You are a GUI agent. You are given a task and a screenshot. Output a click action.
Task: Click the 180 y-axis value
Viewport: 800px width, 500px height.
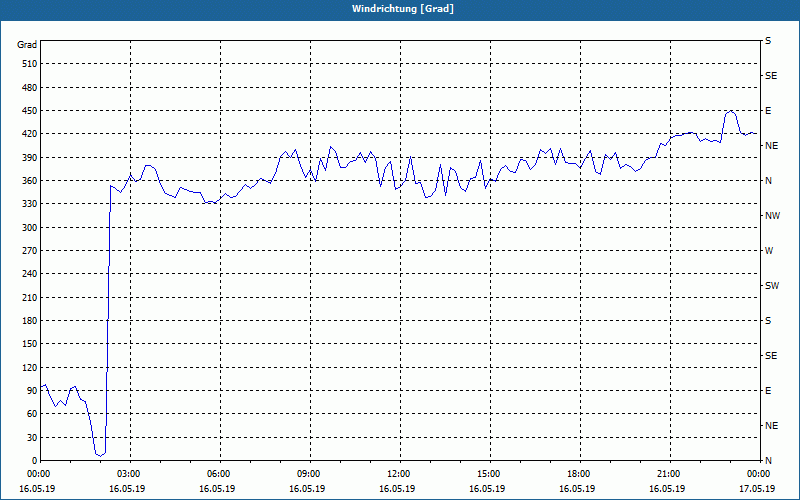coord(30,321)
